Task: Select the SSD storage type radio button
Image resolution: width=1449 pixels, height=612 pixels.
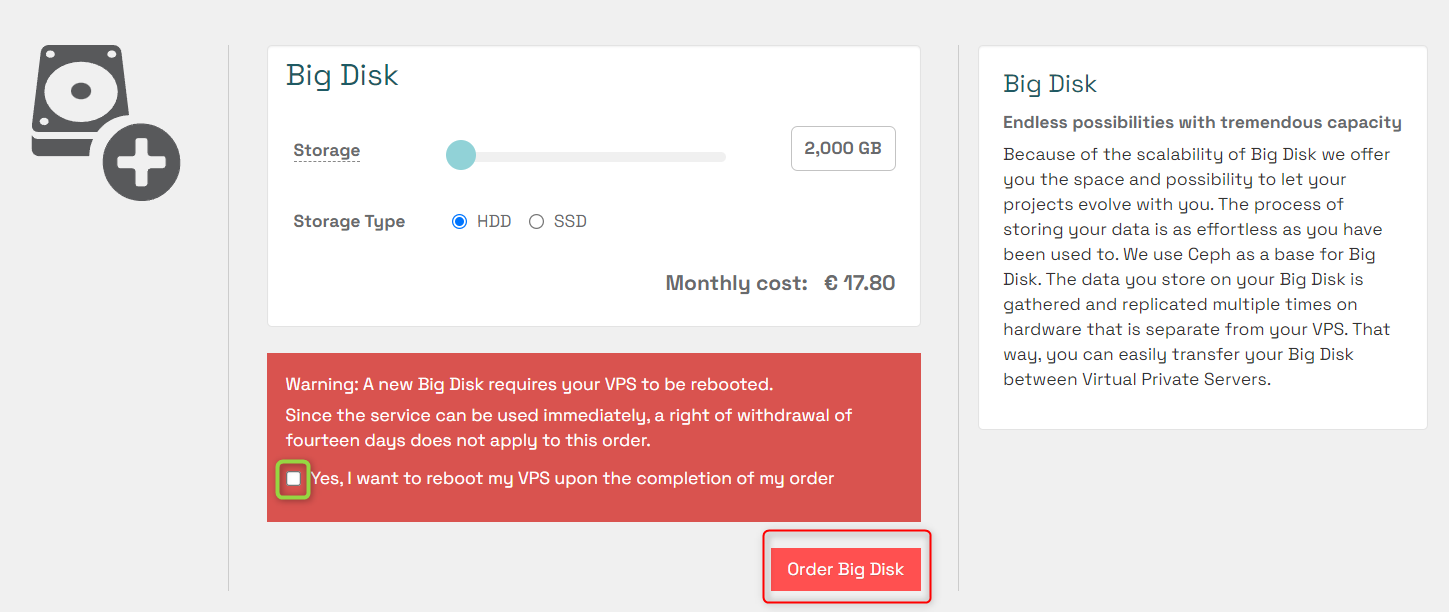Action: click(536, 222)
